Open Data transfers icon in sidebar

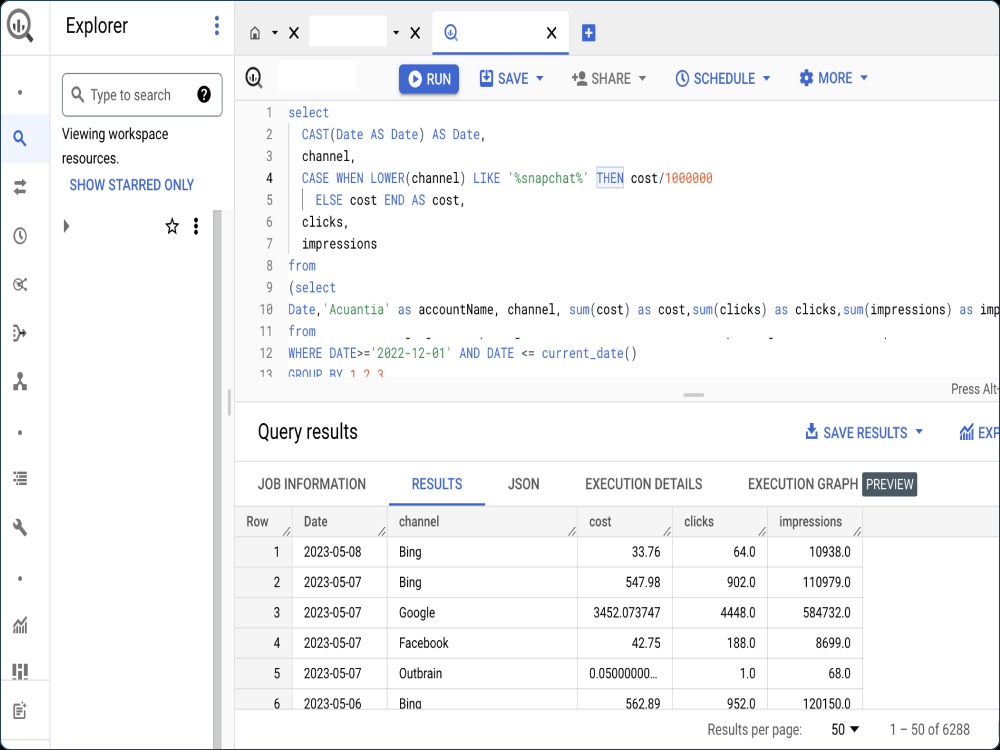point(20,187)
